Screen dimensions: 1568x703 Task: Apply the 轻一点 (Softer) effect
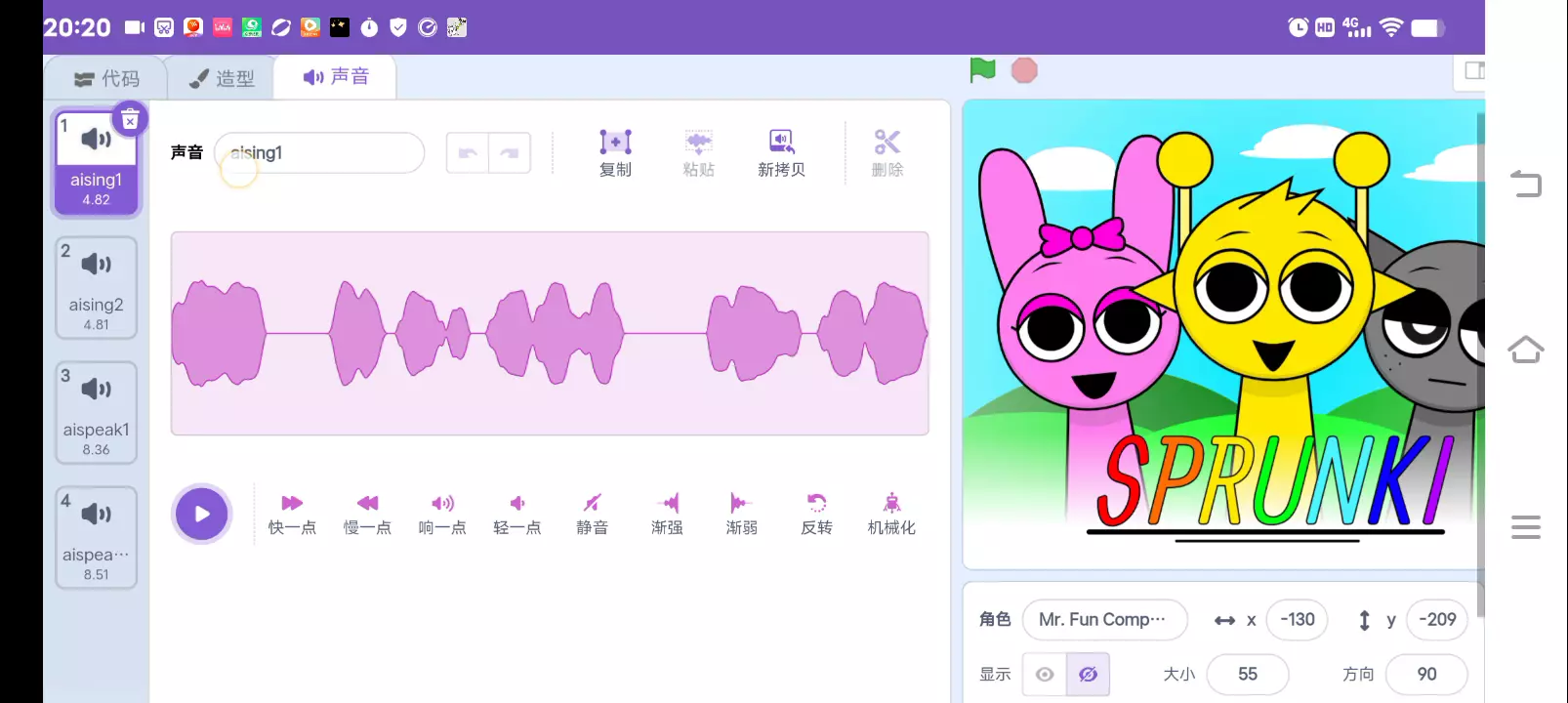[517, 515]
